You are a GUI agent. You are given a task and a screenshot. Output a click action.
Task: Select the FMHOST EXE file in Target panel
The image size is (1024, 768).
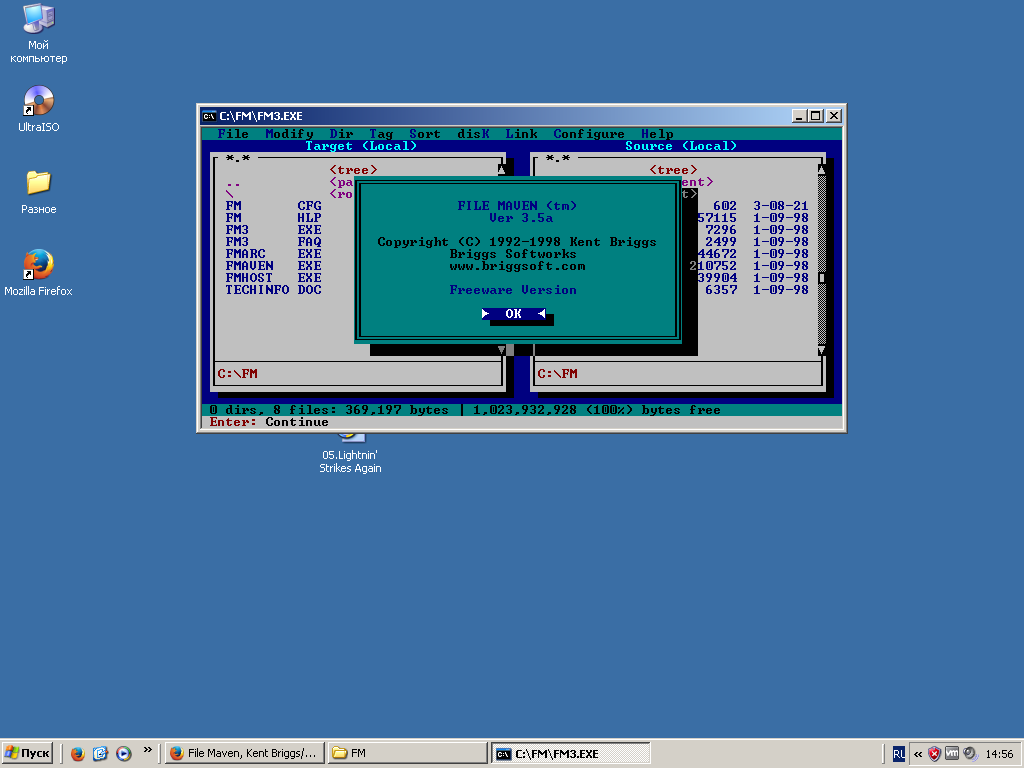point(274,278)
